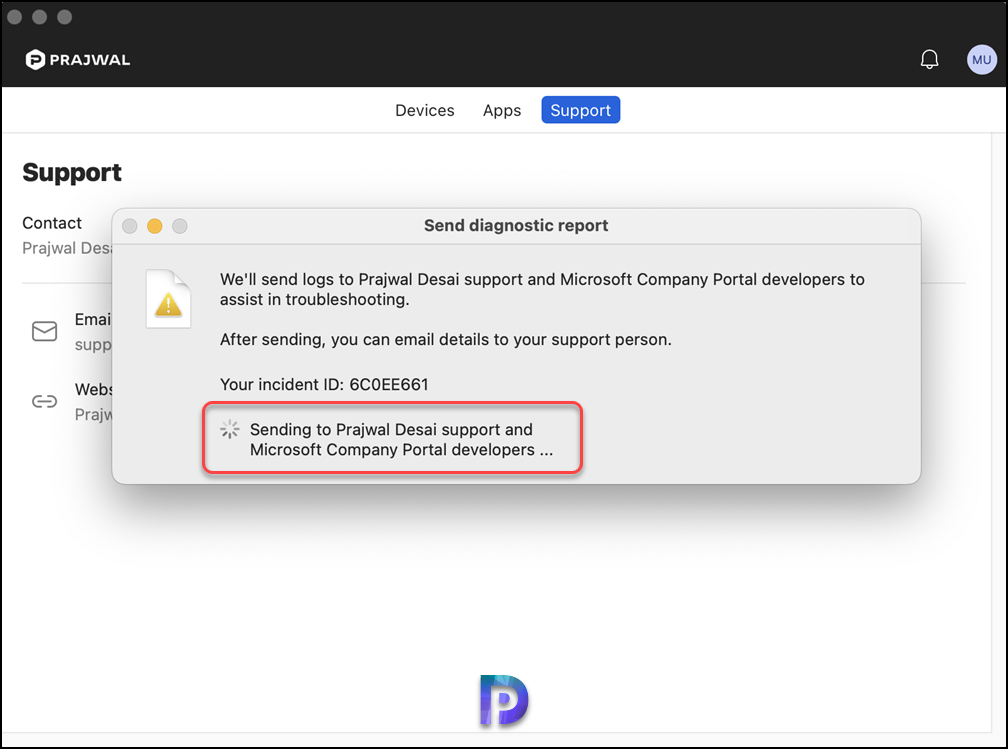This screenshot has height=749, width=1008.
Task: Click the email envelope icon
Action: (x=44, y=331)
